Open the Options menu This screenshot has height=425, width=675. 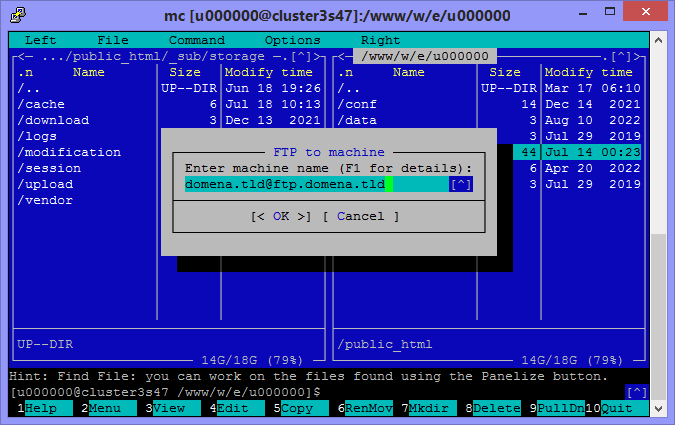(293, 40)
